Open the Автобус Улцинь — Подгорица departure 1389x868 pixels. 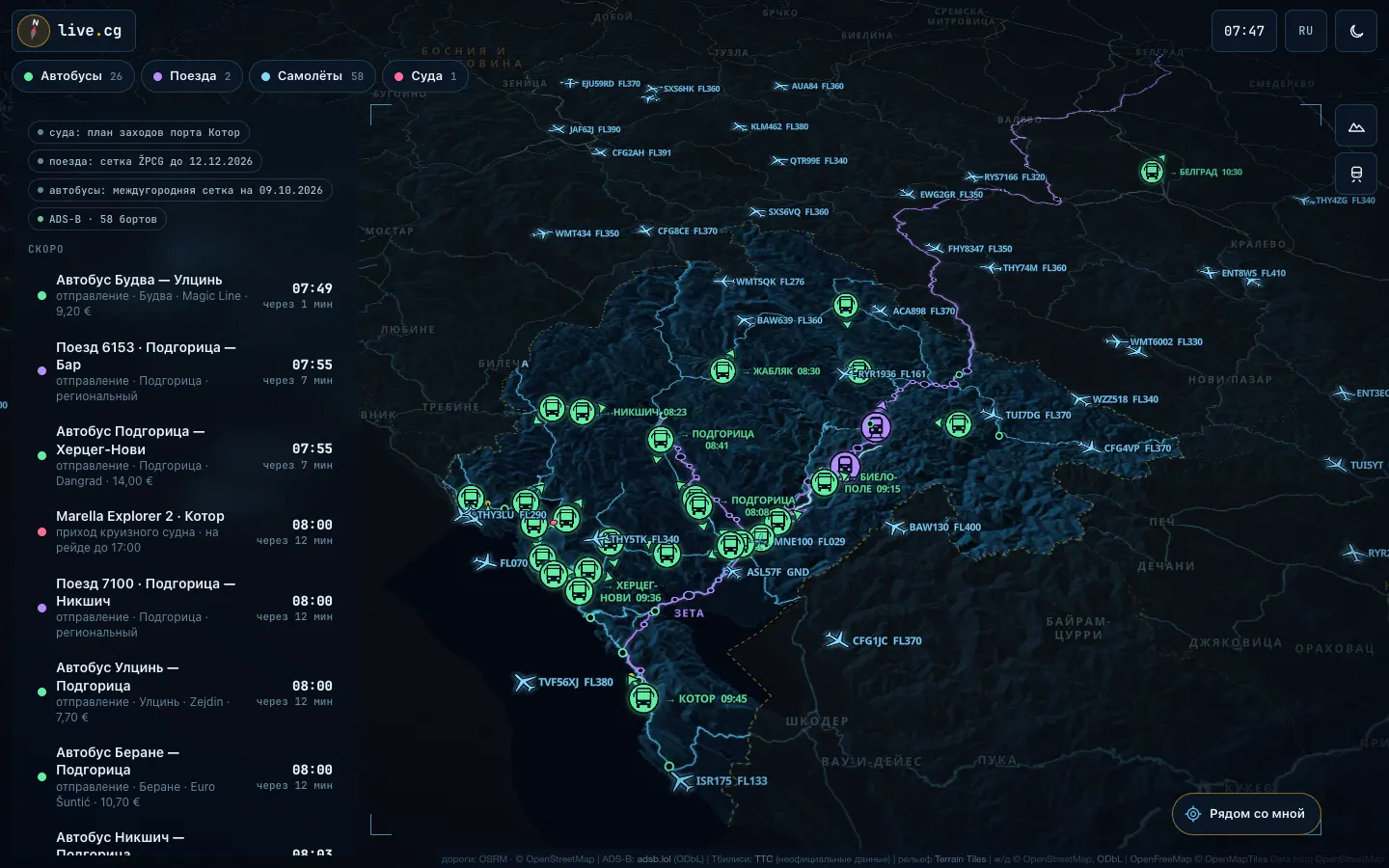[183, 692]
